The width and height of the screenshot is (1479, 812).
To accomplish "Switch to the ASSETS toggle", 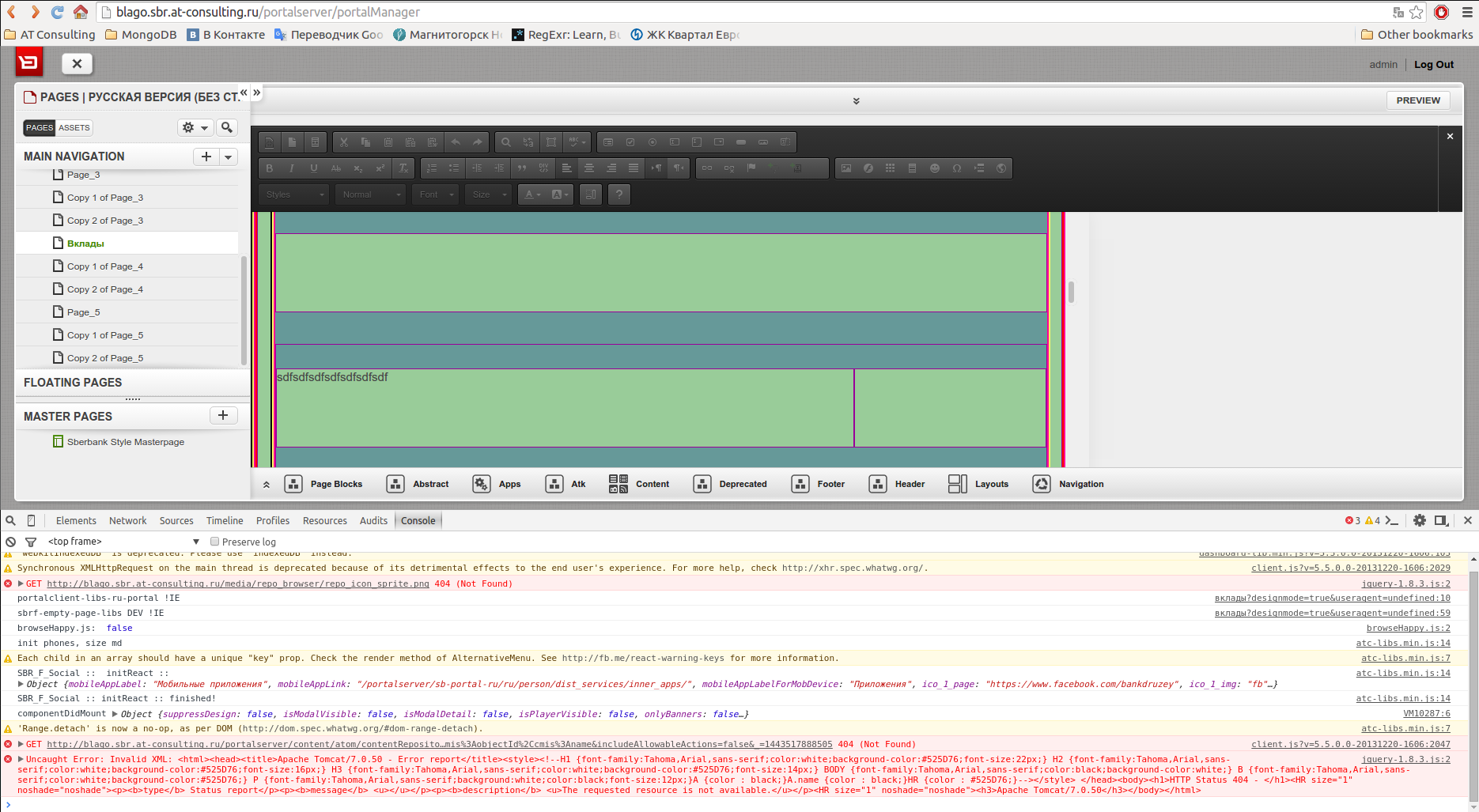I will 74,127.
